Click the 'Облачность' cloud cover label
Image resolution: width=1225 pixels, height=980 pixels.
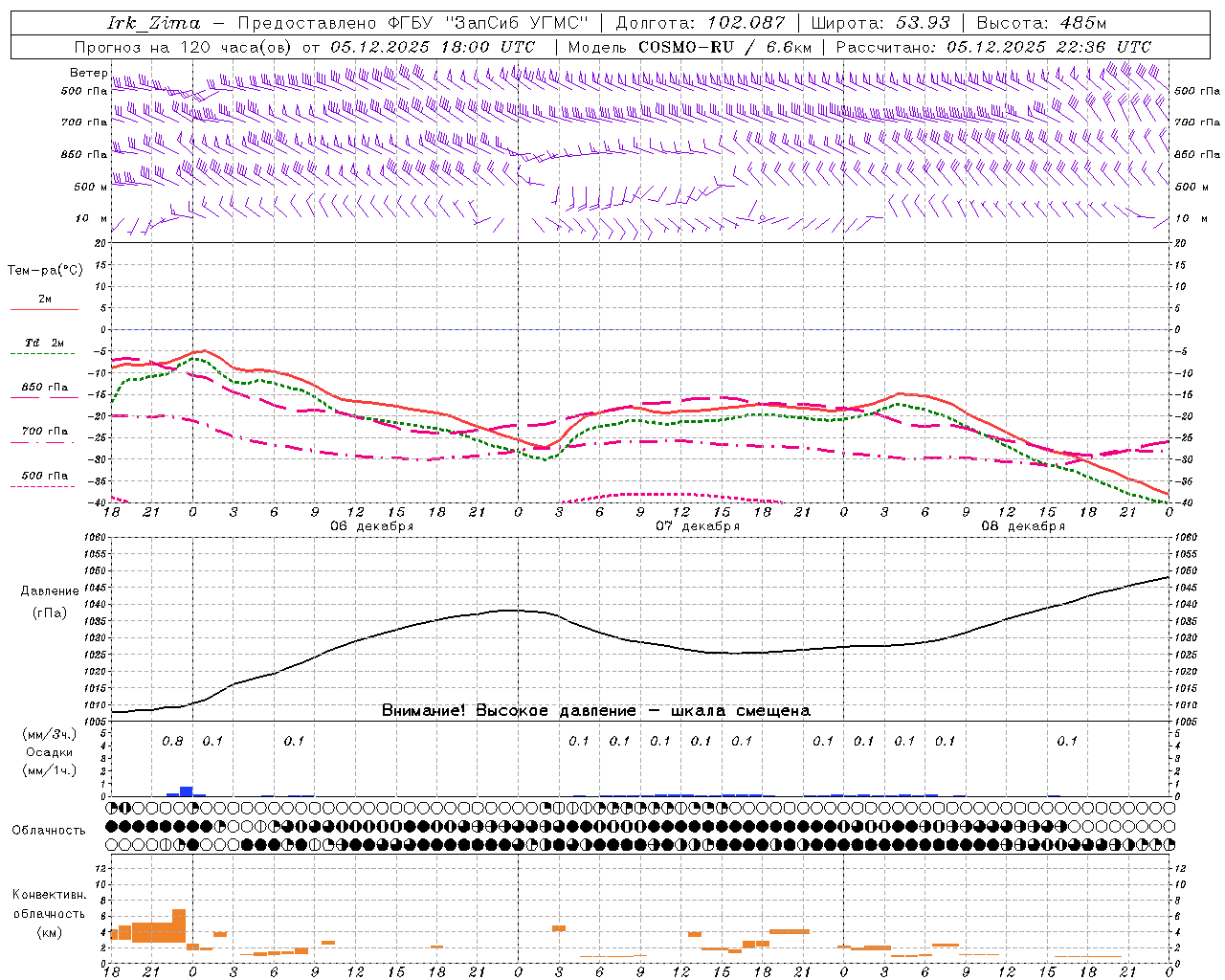49,831
